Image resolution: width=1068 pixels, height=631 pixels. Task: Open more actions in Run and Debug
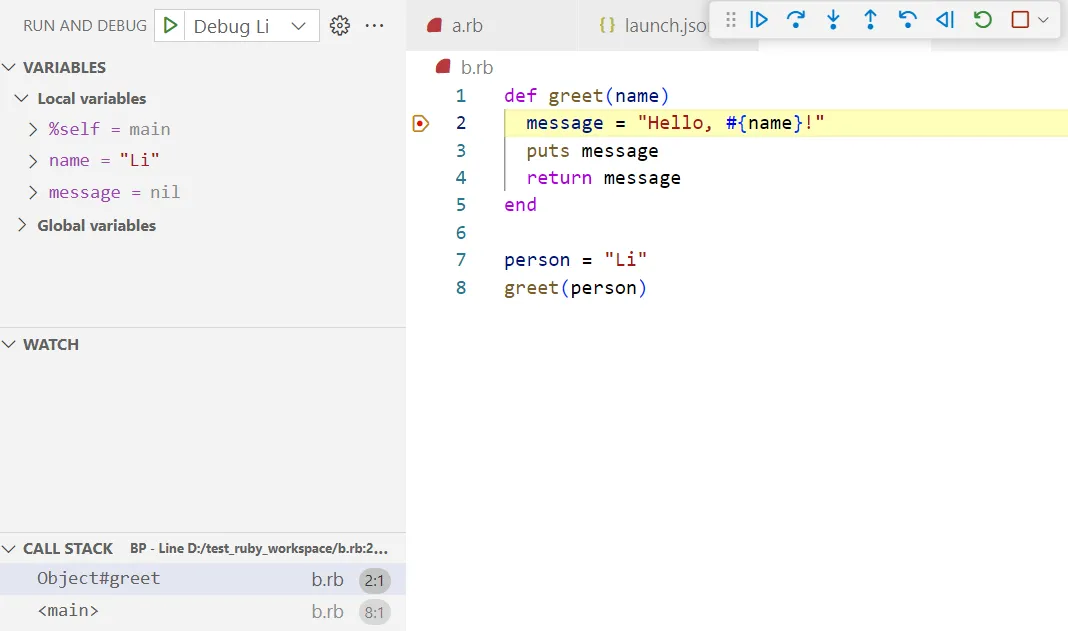[375, 25]
